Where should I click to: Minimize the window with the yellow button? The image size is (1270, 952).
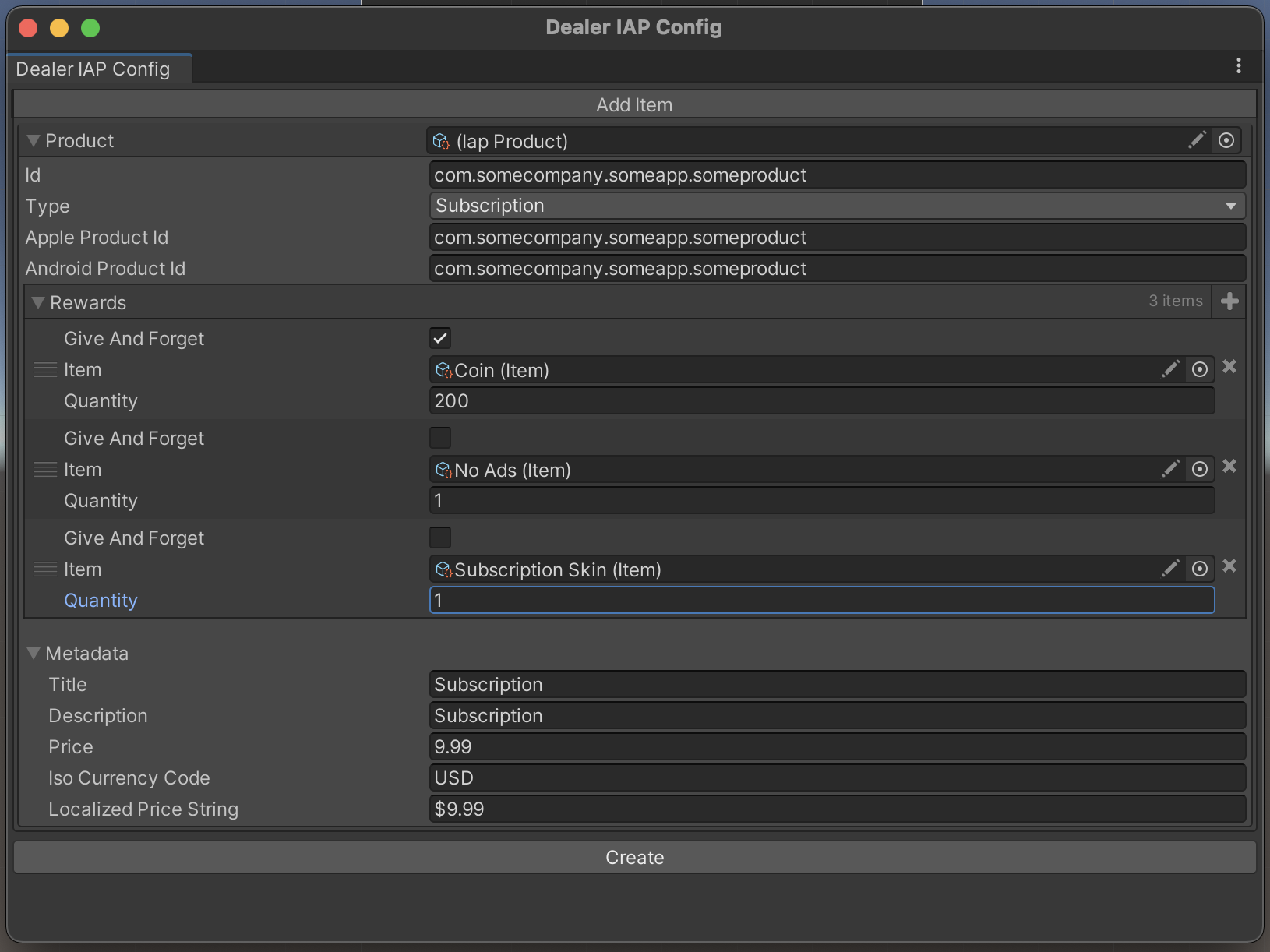(59, 28)
